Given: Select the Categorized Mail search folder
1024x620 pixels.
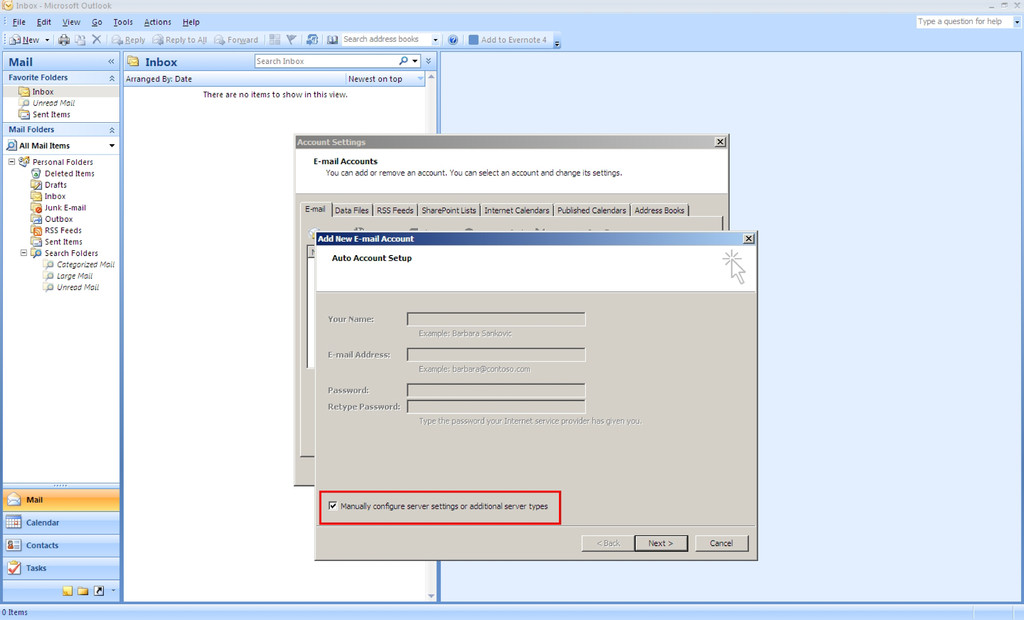Looking at the screenshot, I should 85,265.
